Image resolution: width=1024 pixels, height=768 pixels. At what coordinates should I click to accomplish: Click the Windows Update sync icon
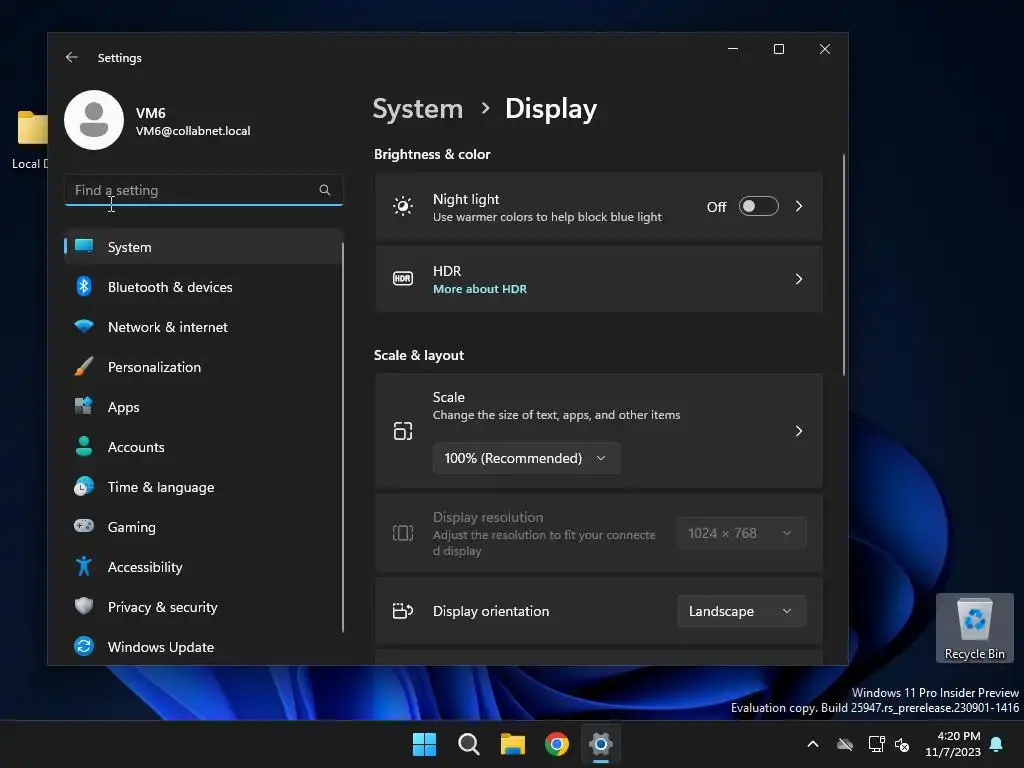pyautogui.click(x=84, y=647)
